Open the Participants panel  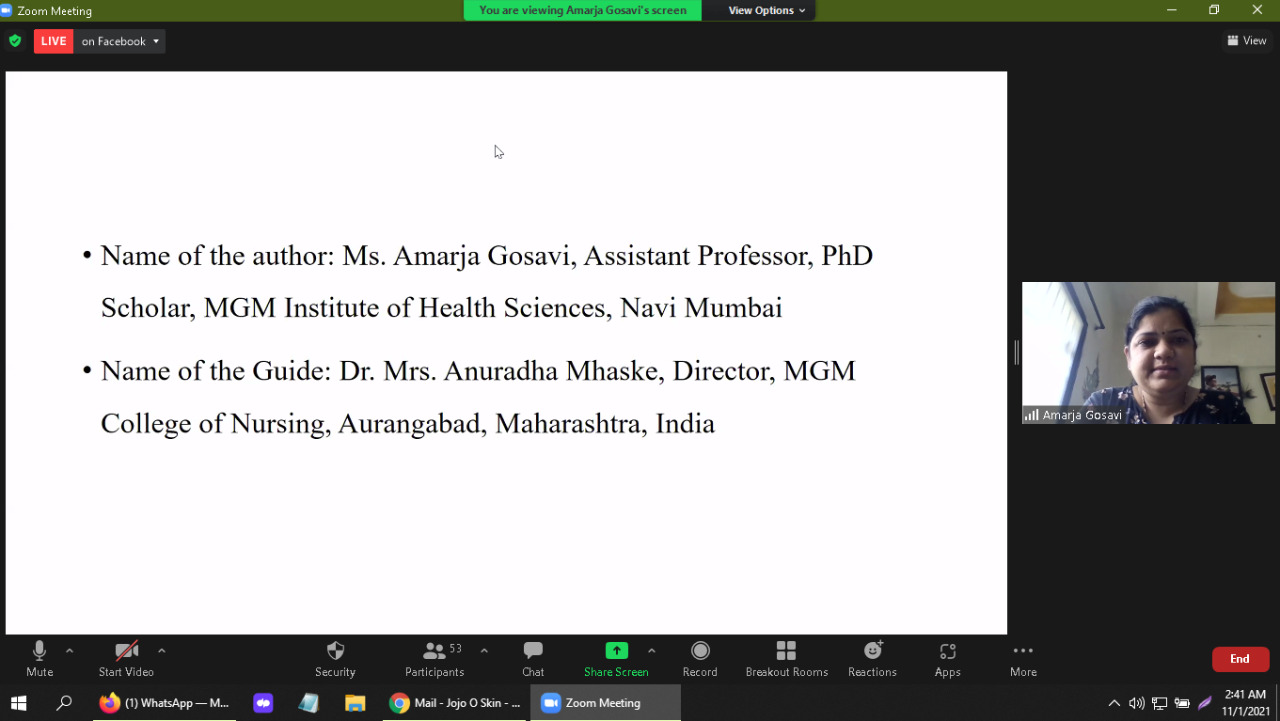pos(434,659)
